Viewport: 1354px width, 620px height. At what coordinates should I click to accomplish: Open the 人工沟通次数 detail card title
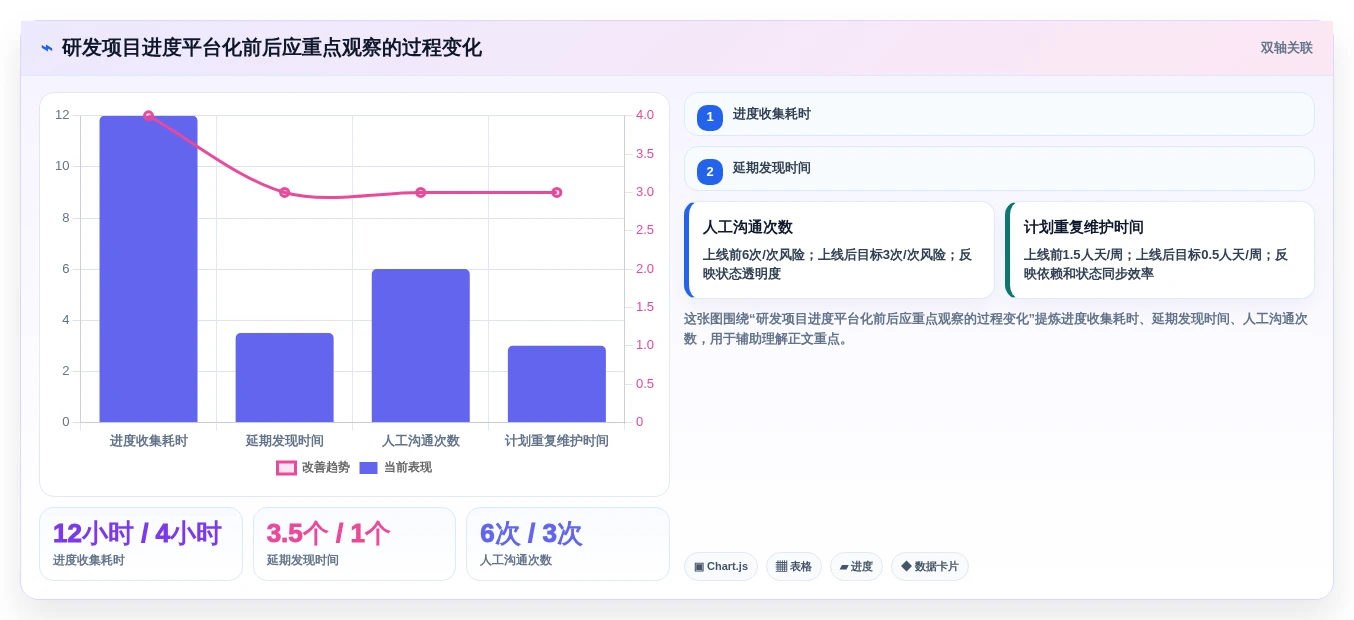click(747, 227)
